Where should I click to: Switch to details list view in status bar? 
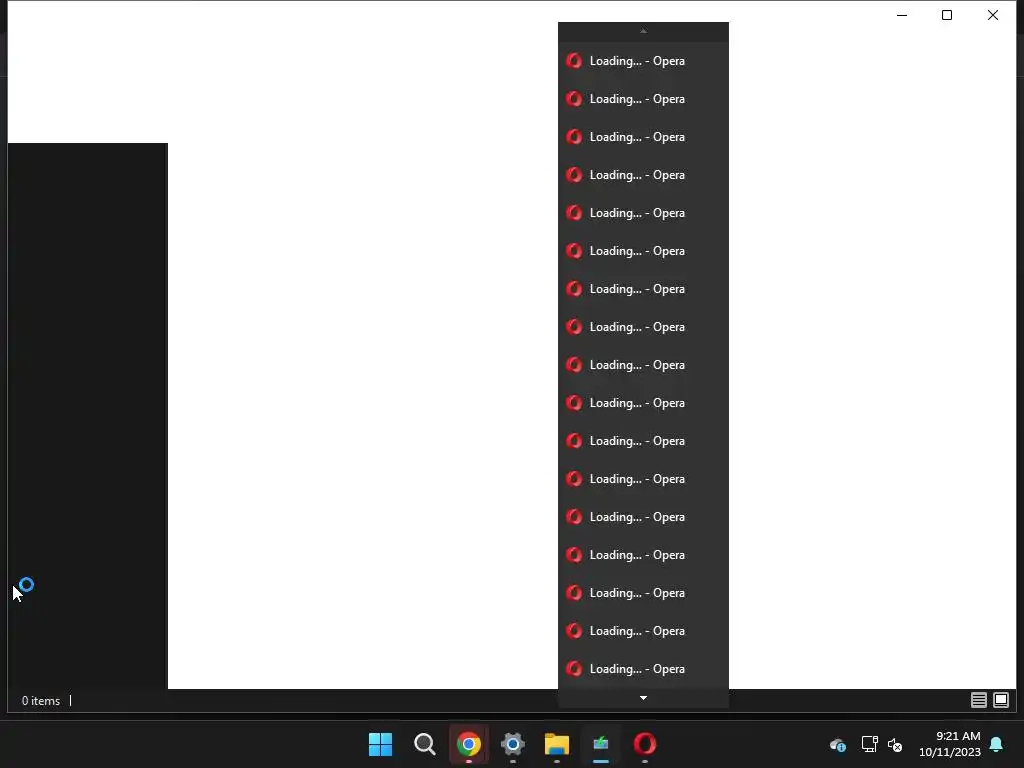click(978, 700)
